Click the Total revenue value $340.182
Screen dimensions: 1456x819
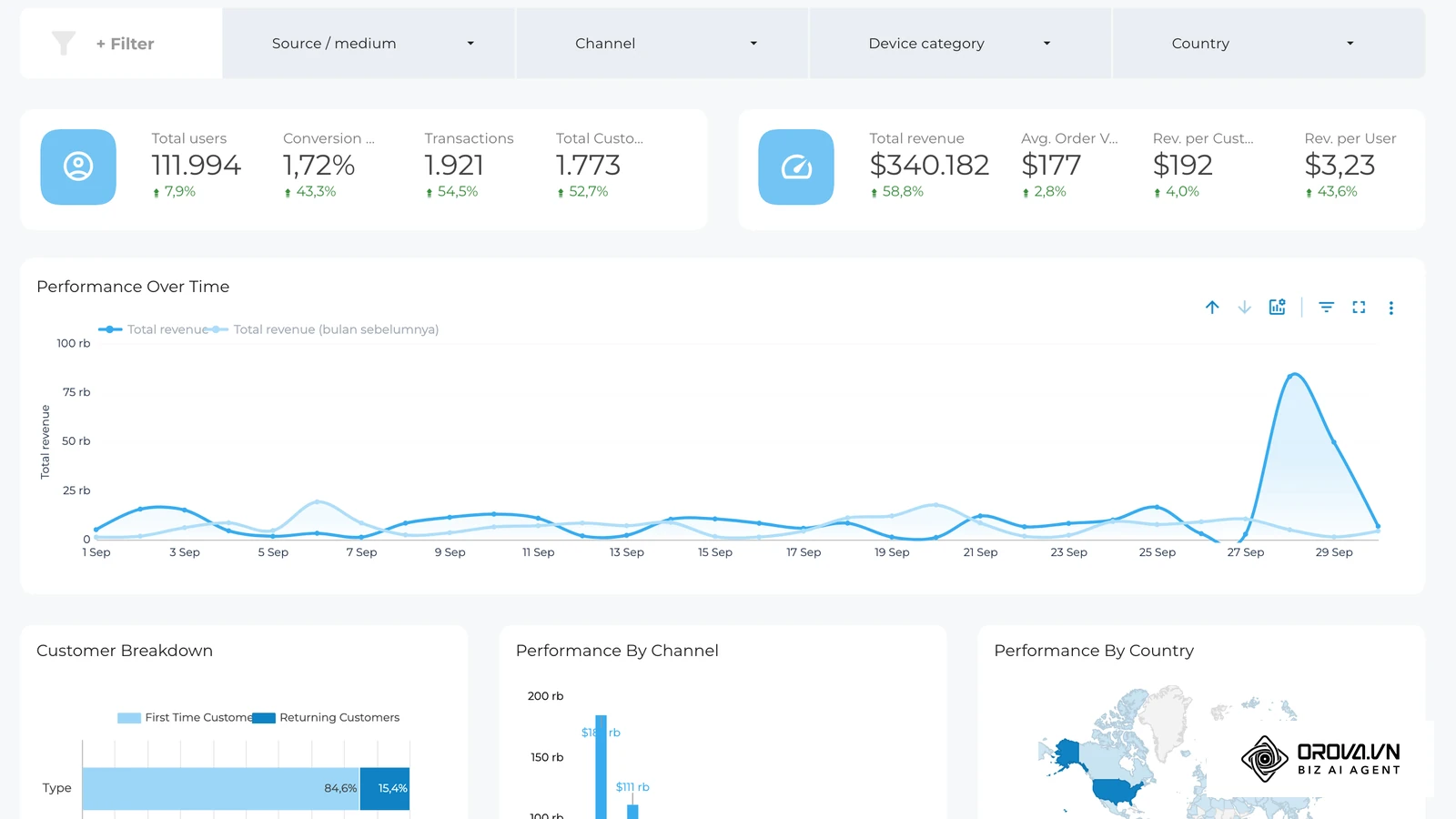pyautogui.click(x=929, y=165)
